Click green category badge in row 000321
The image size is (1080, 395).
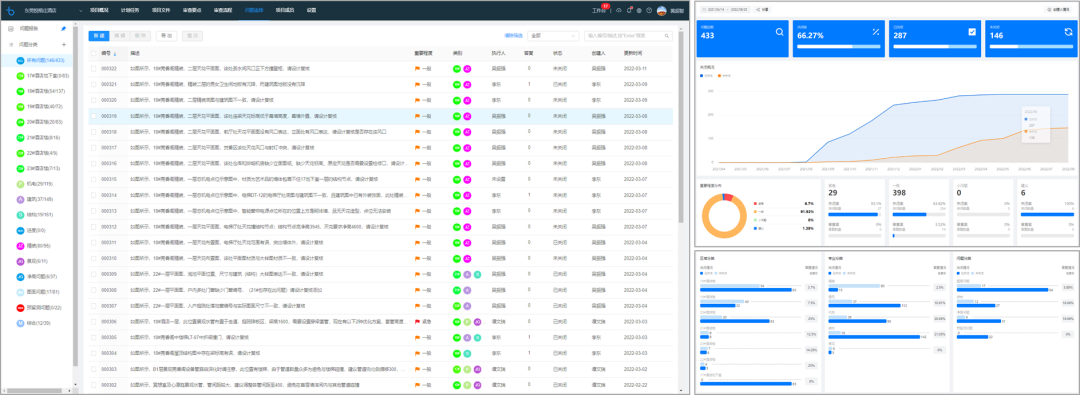point(456,85)
